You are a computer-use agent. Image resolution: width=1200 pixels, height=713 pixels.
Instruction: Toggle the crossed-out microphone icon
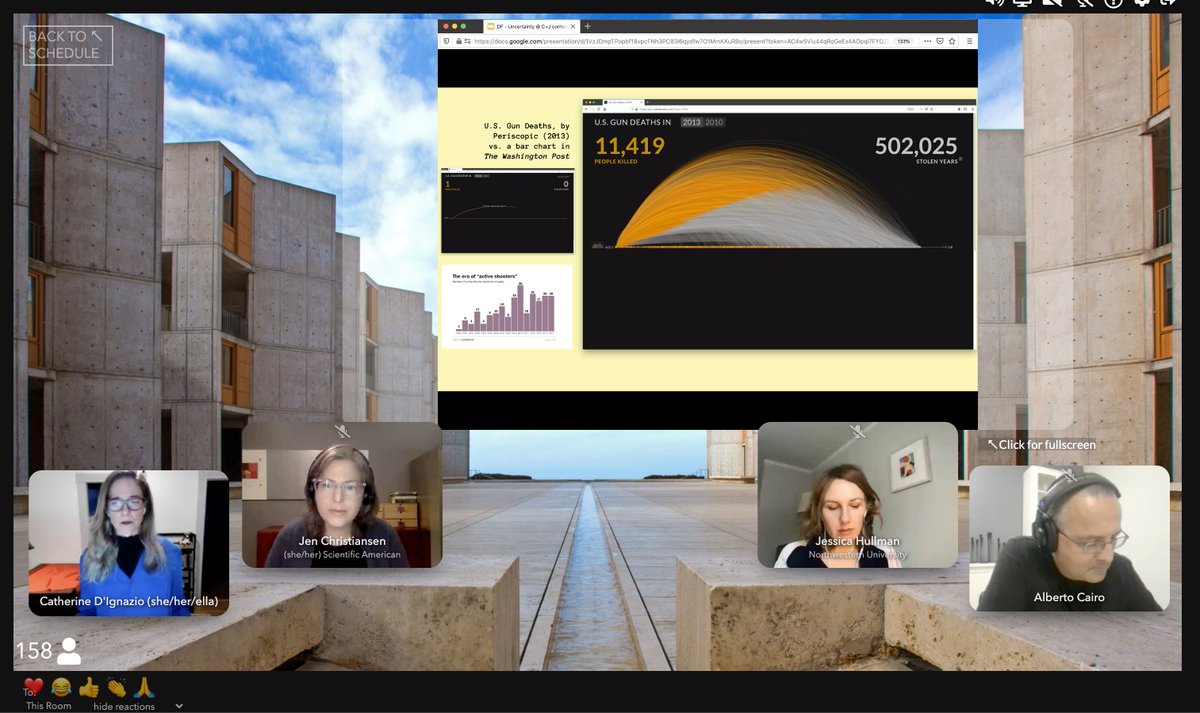[1084, 3]
